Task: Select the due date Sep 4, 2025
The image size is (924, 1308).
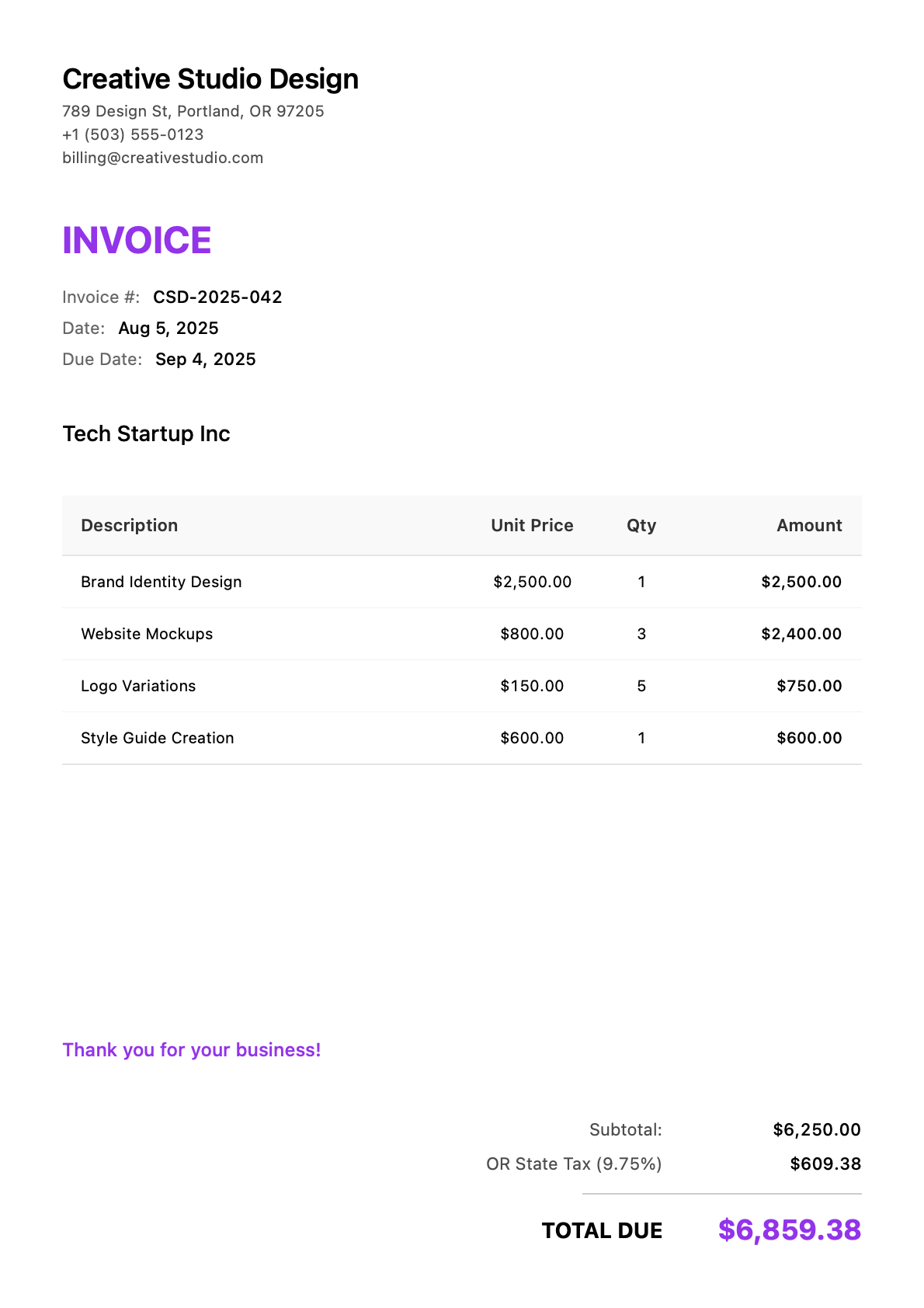Action: [x=206, y=360]
